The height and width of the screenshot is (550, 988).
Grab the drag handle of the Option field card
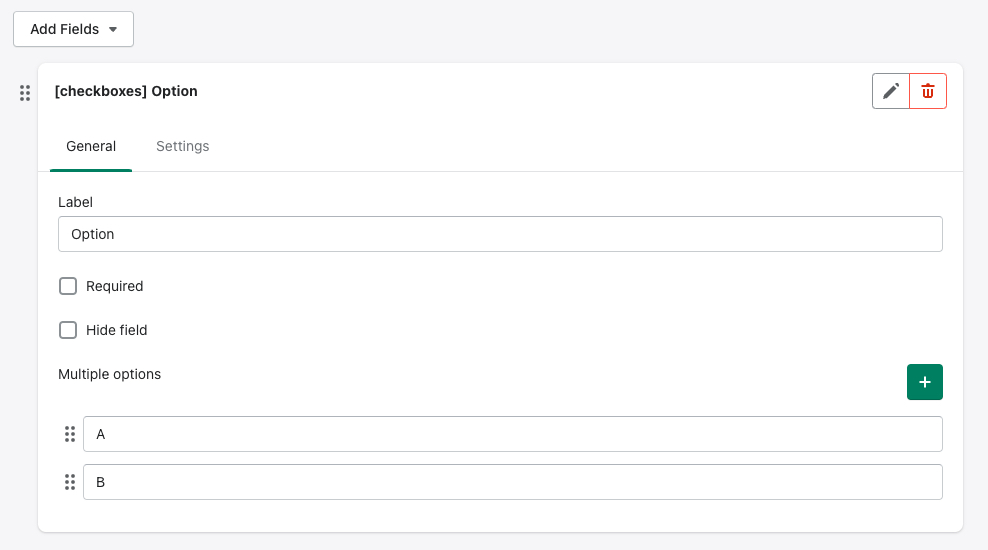pos(25,93)
